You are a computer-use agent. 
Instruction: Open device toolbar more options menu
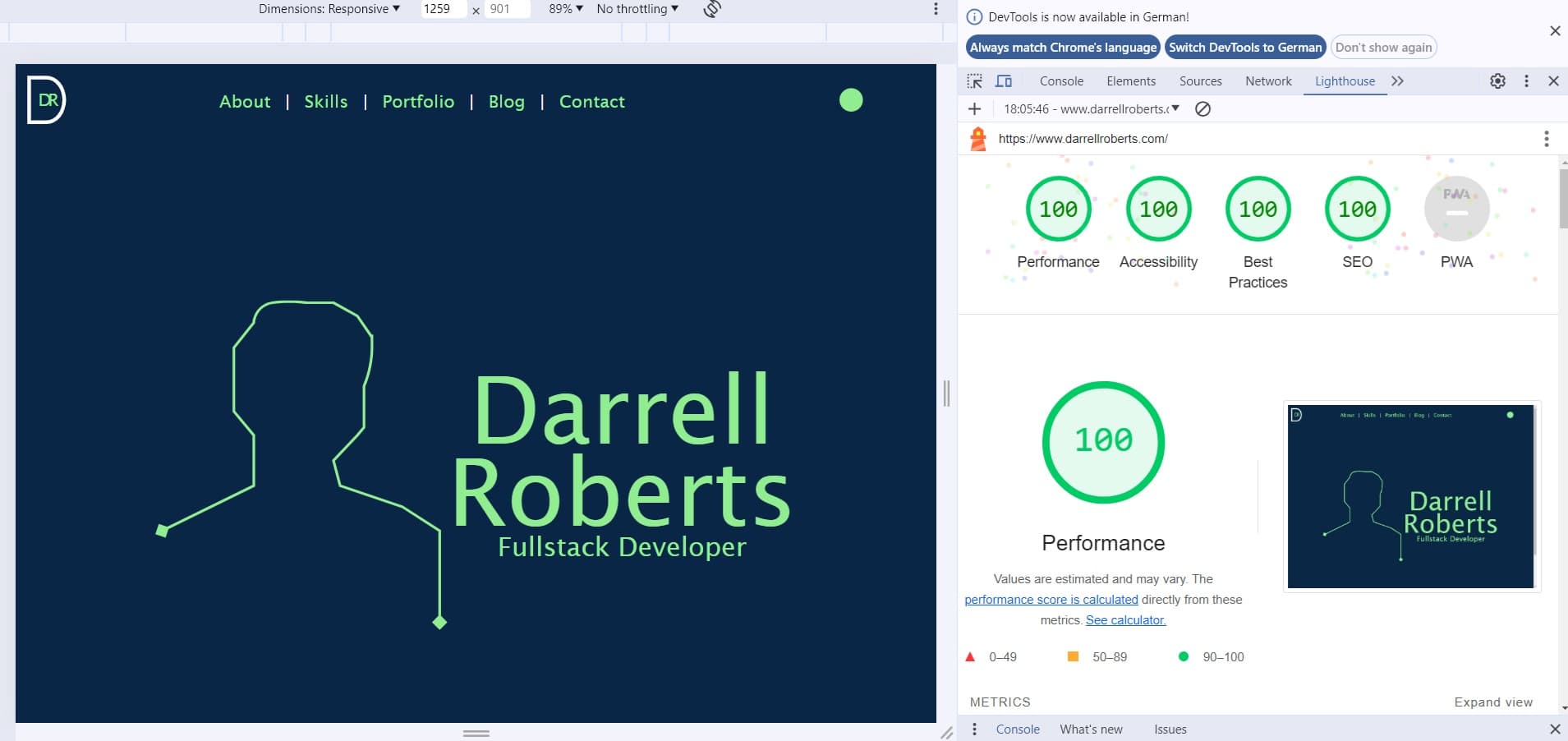936,9
